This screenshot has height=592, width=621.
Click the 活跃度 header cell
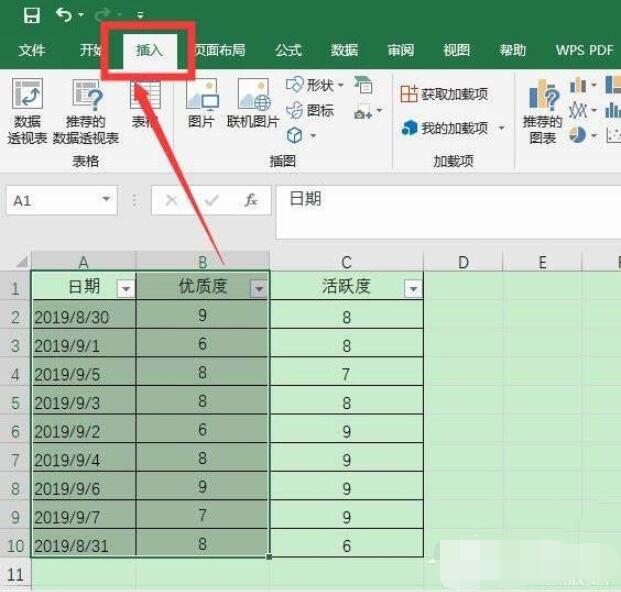[347, 286]
